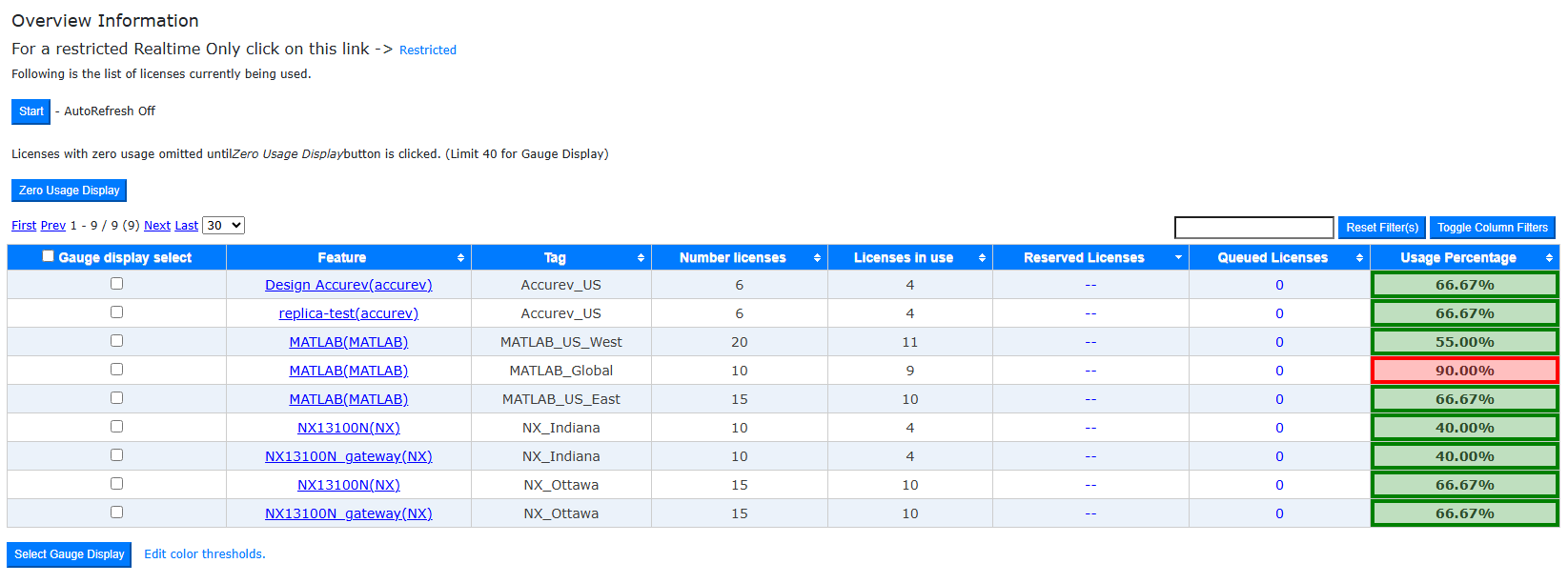Check the Design_Accurev row checkbox
Viewport: 1568px width, 583px height.
click(116, 283)
